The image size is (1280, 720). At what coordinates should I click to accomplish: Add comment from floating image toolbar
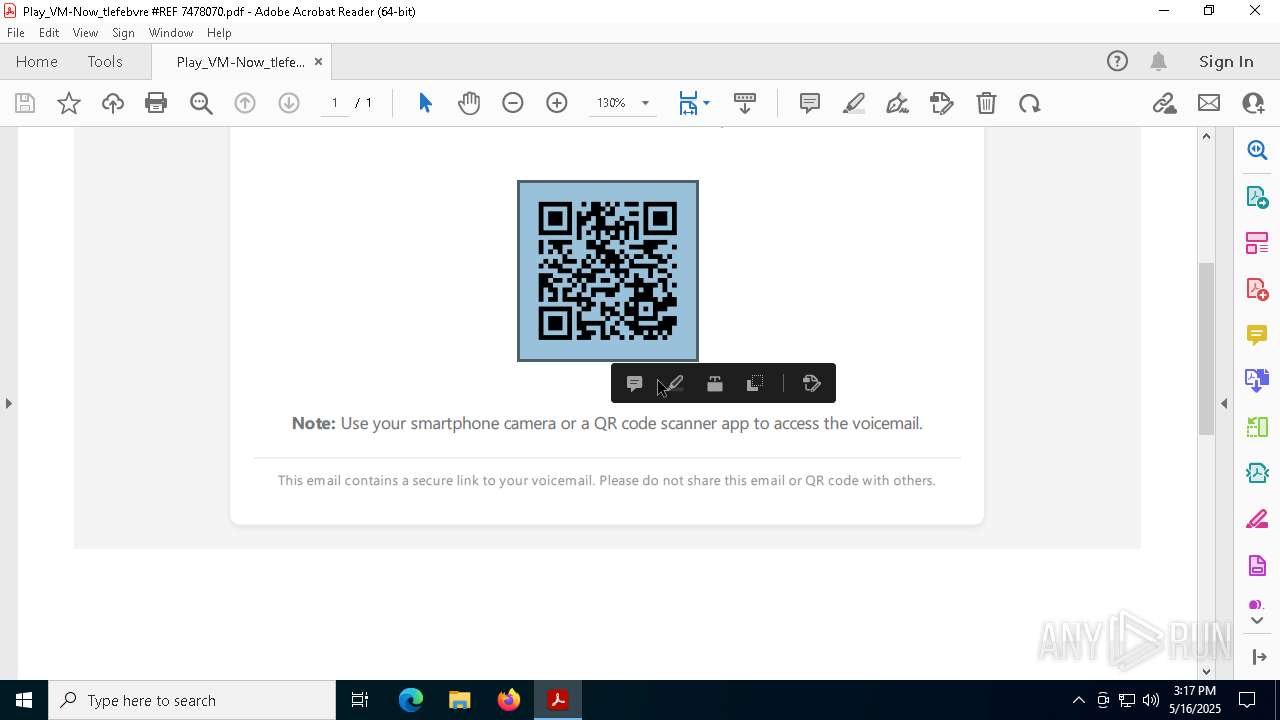tap(634, 383)
